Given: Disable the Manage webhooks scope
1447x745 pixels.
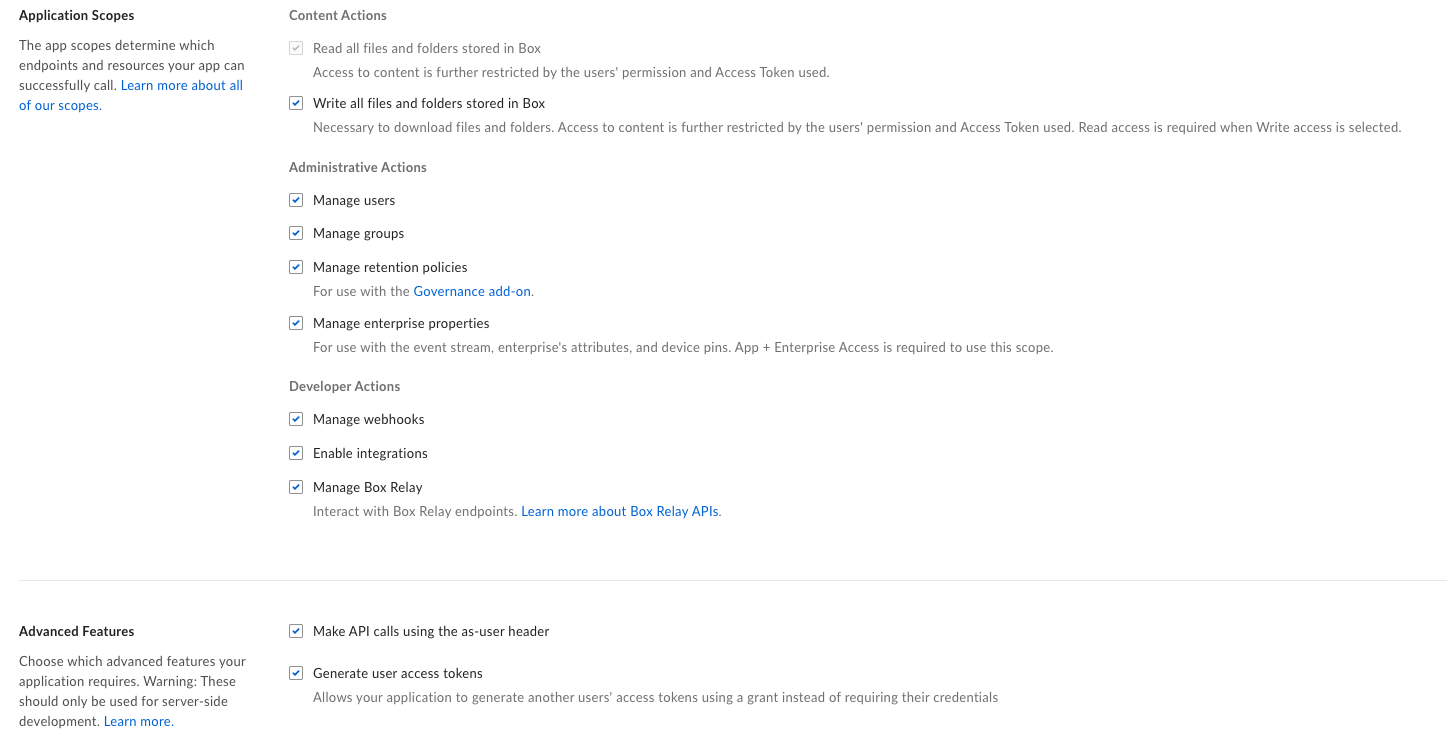Looking at the screenshot, I should [296, 419].
